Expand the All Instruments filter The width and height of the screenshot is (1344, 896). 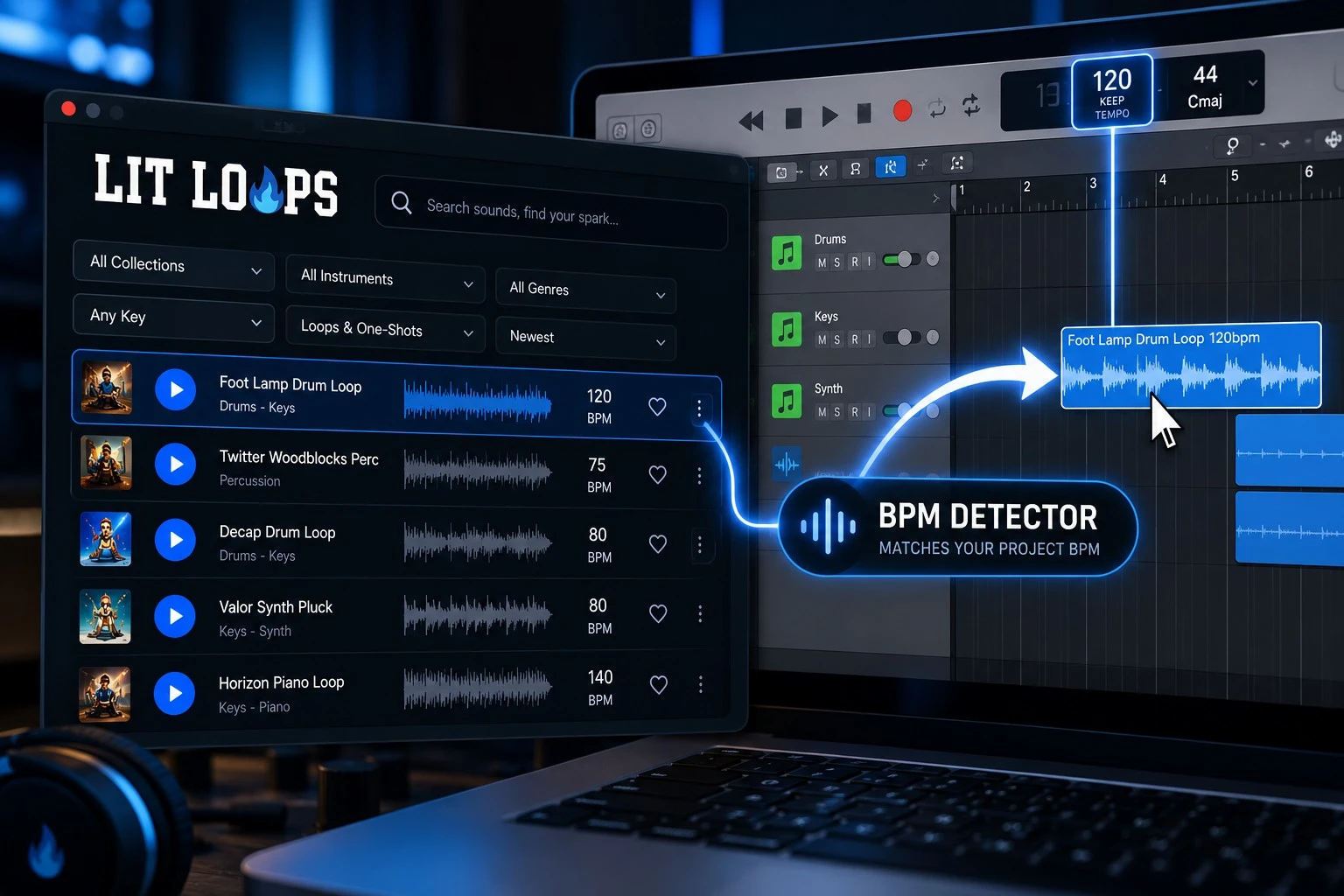point(386,279)
